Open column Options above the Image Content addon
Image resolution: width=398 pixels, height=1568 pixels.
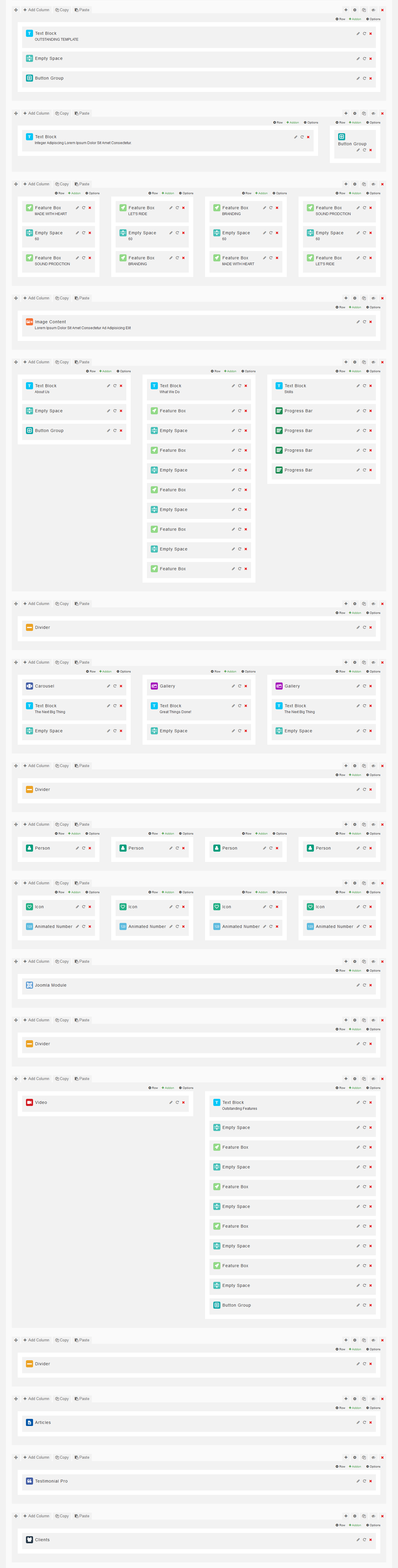coord(374,307)
